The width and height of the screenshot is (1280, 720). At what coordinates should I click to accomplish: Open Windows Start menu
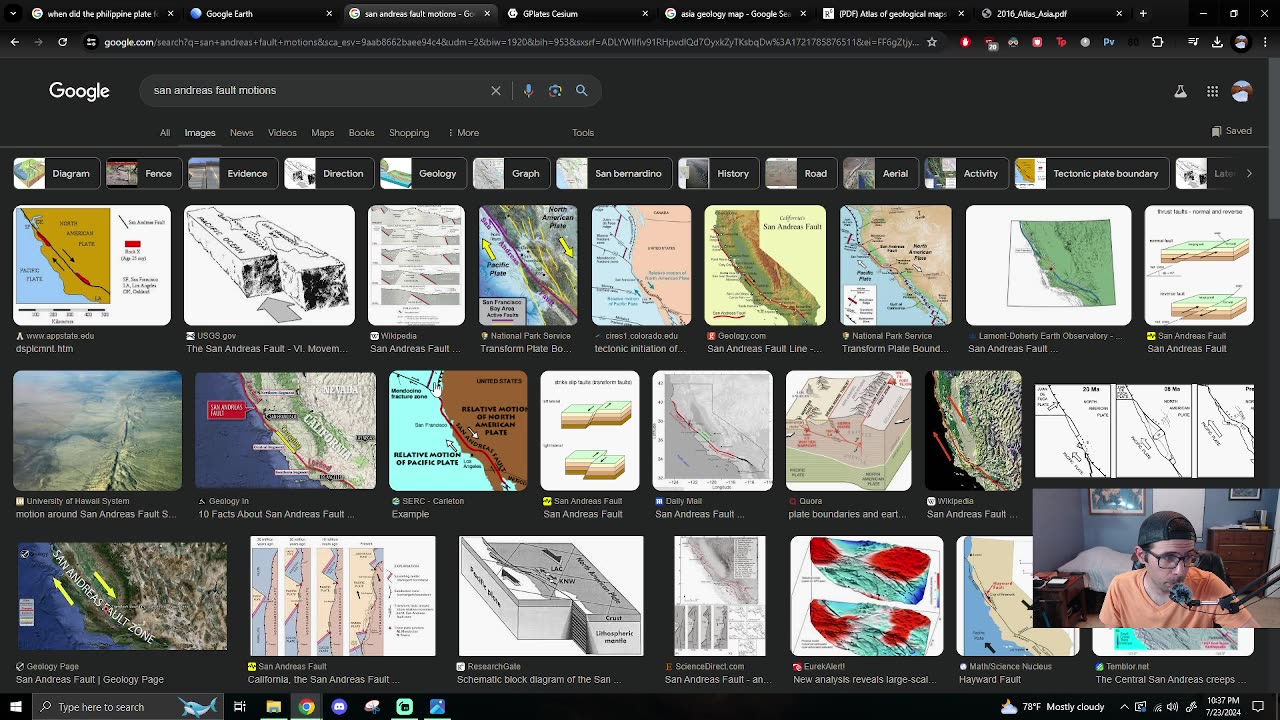15,707
